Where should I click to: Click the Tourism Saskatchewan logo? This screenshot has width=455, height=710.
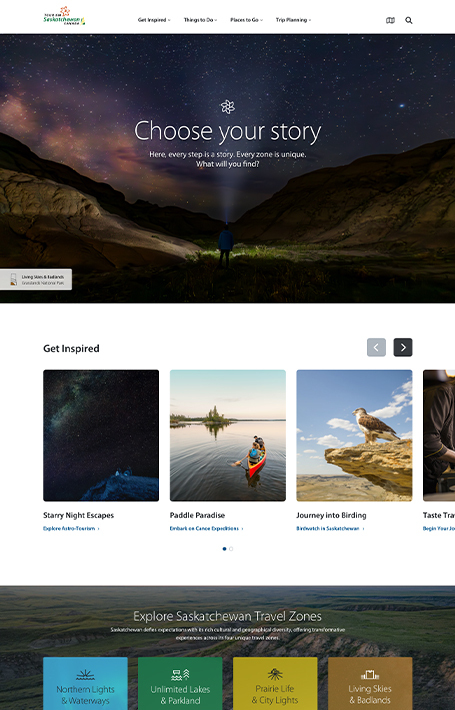tap(64, 16)
